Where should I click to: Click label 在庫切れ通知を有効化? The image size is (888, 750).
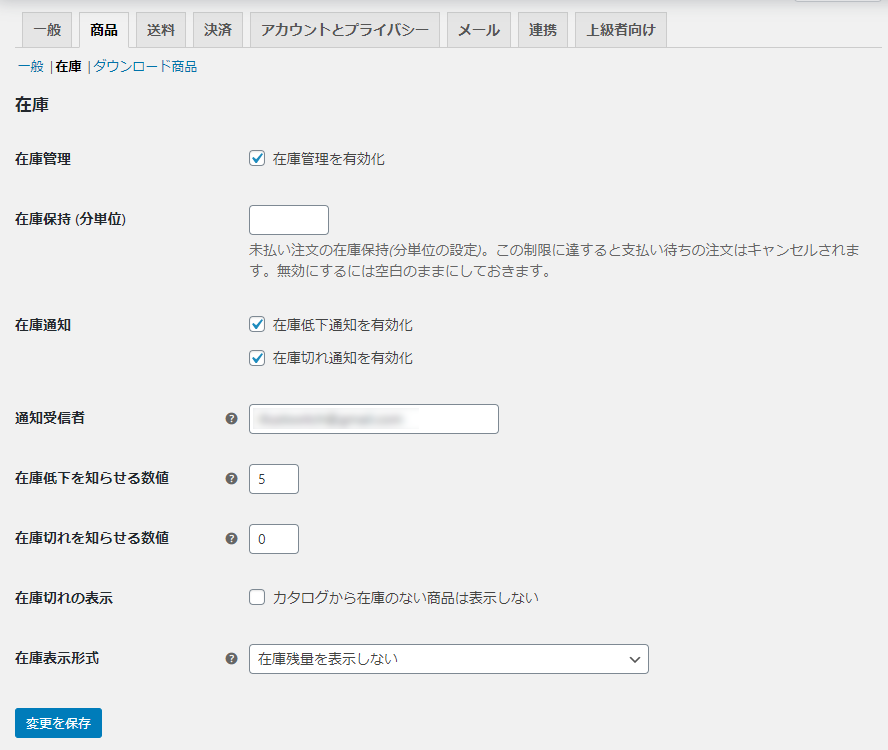tap(343, 358)
